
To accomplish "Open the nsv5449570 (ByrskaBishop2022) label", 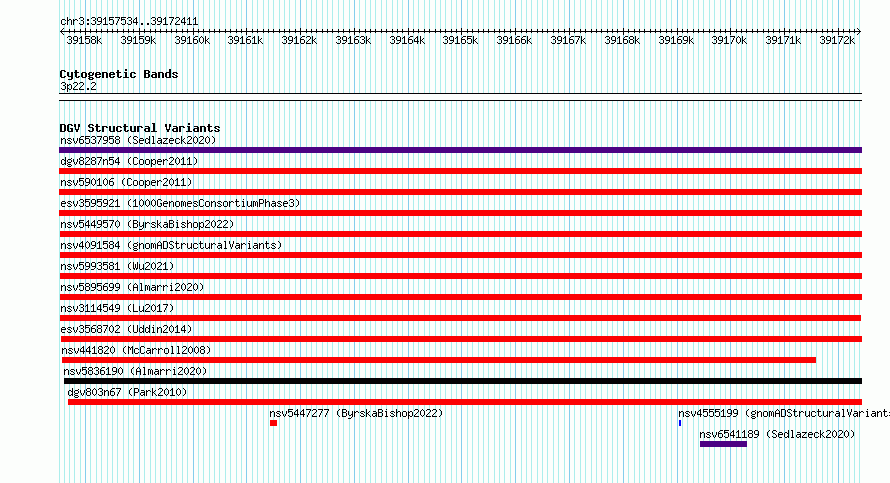I will click(147, 224).
